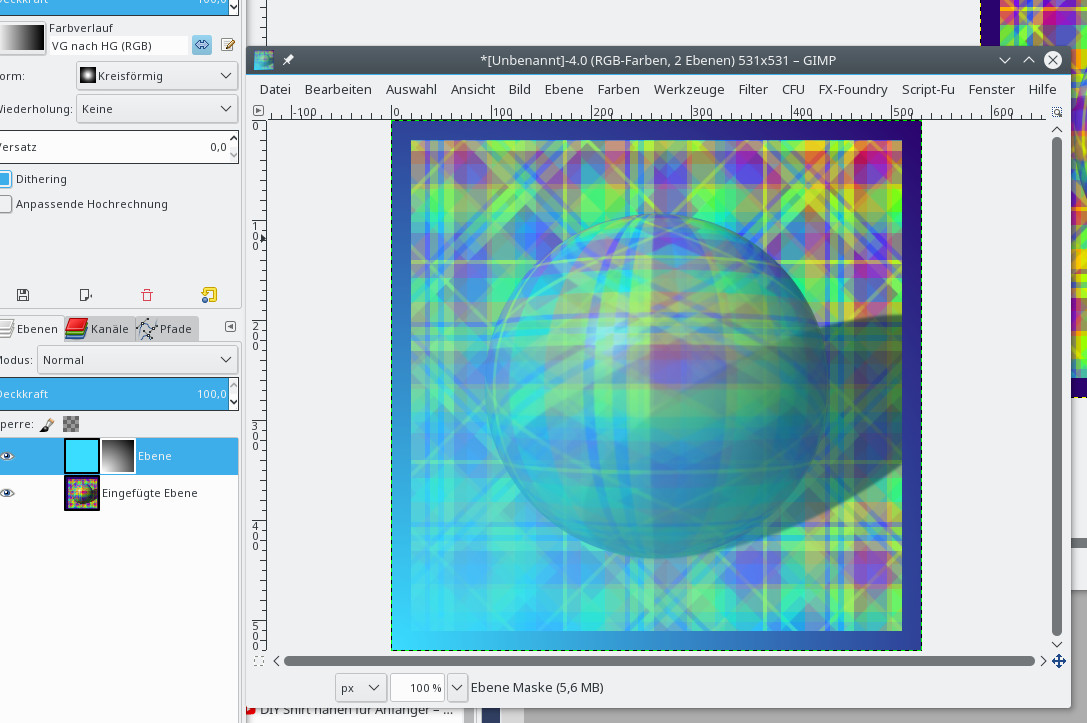Viewport: 1087px width, 723px height.
Task: Hide the Eingefügte Ebene layer via eye icon
Action: (8, 493)
